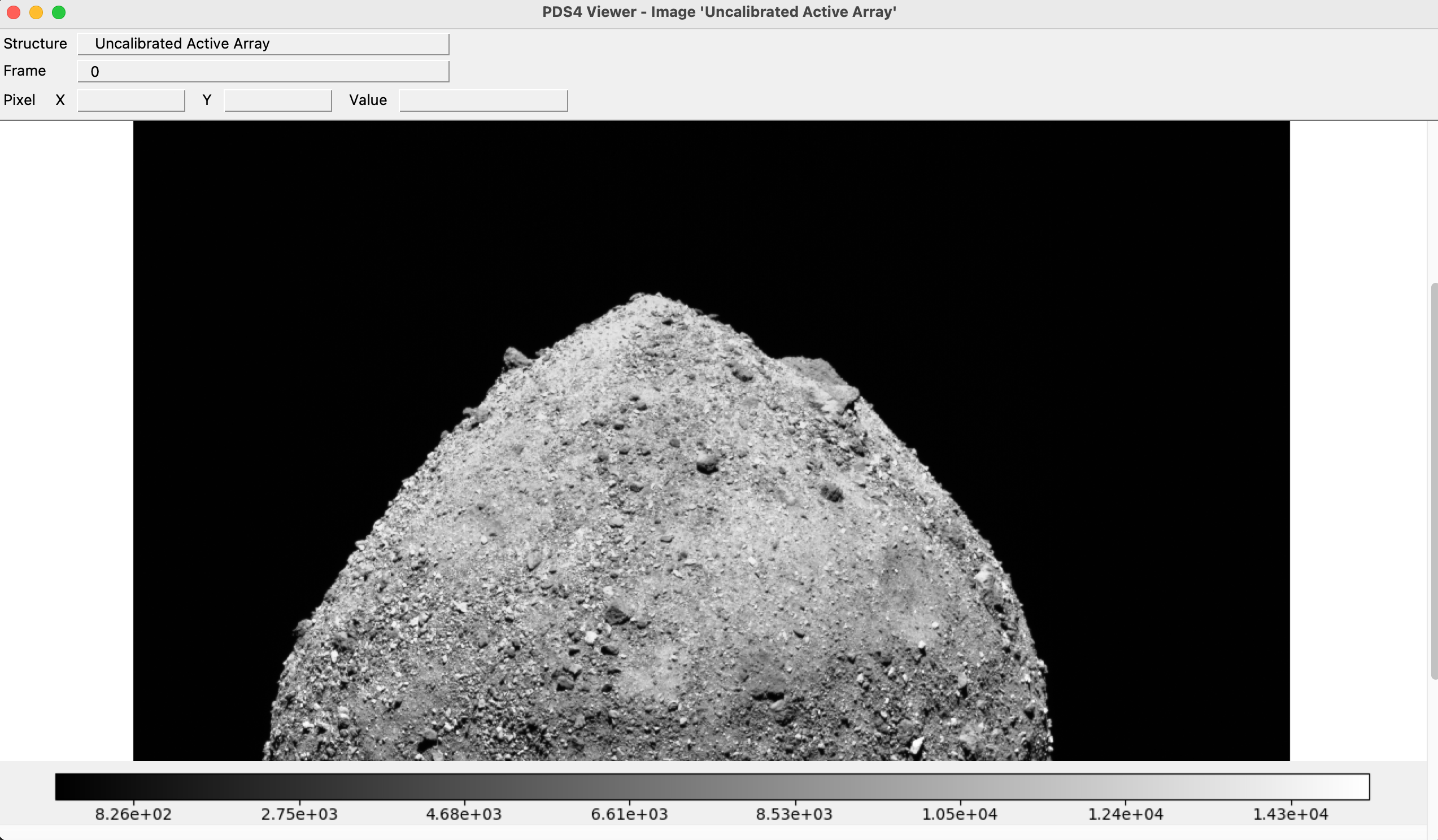The width and height of the screenshot is (1438, 840).
Task: Click the colorbar label 8.26e+02
Action: coord(133,815)
